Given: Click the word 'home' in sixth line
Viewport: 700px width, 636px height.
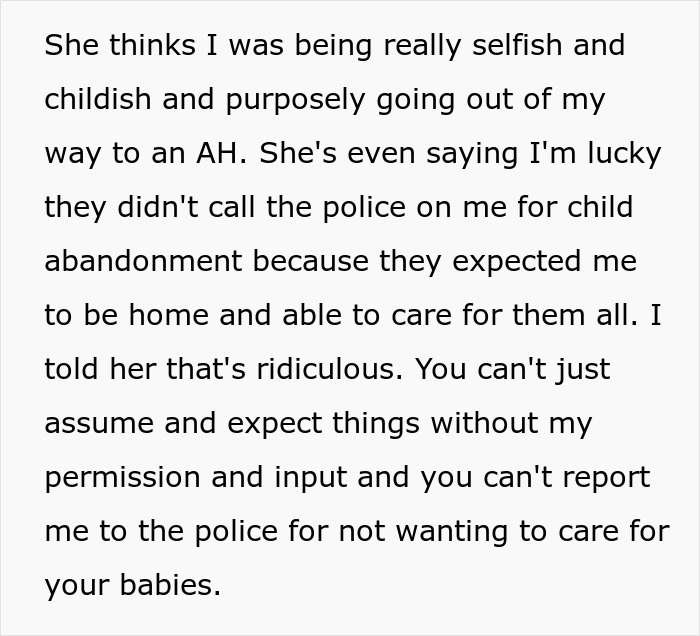Looking at the screenshot, I should click(169, 315).
